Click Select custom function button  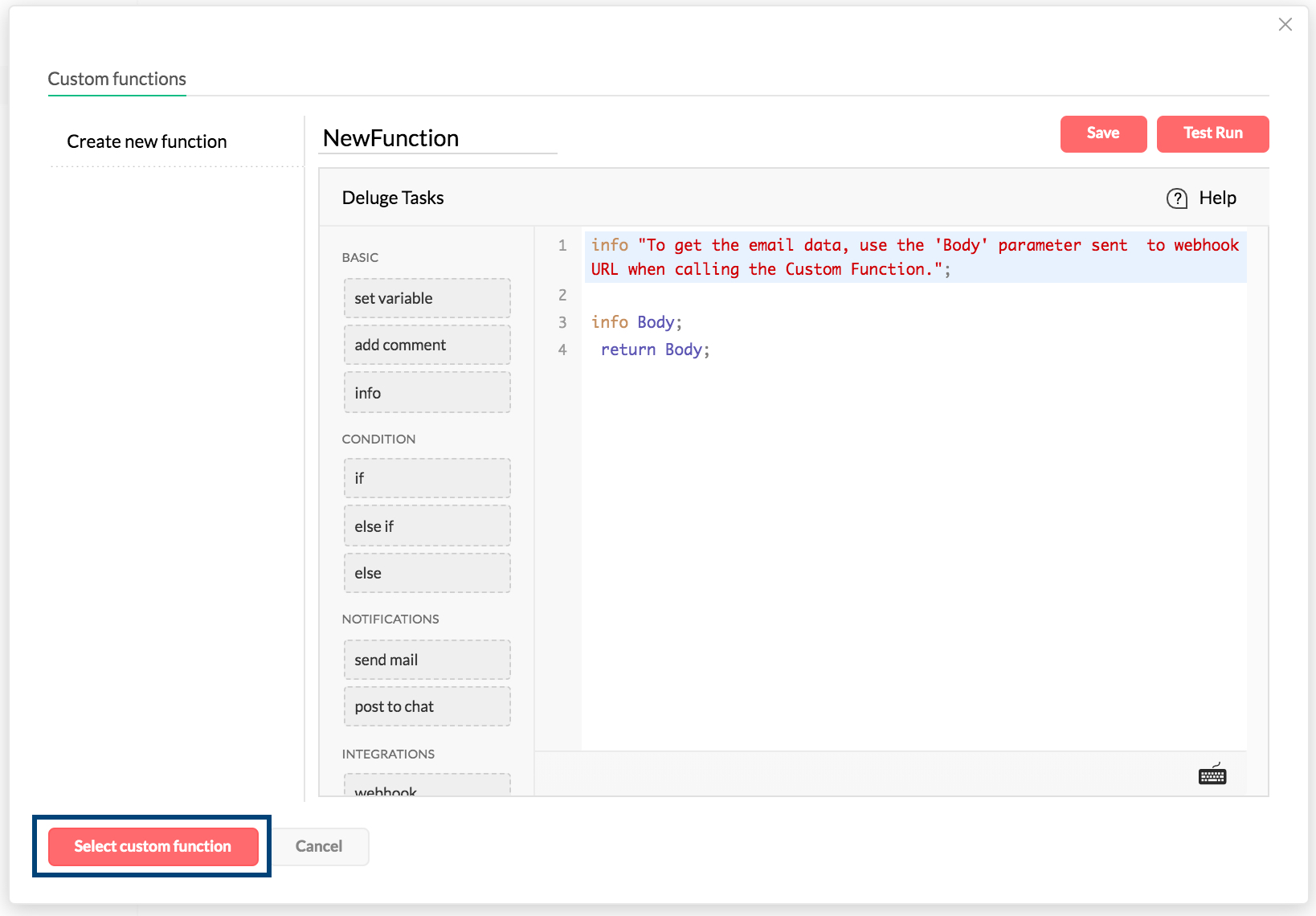tap(153, 846)
